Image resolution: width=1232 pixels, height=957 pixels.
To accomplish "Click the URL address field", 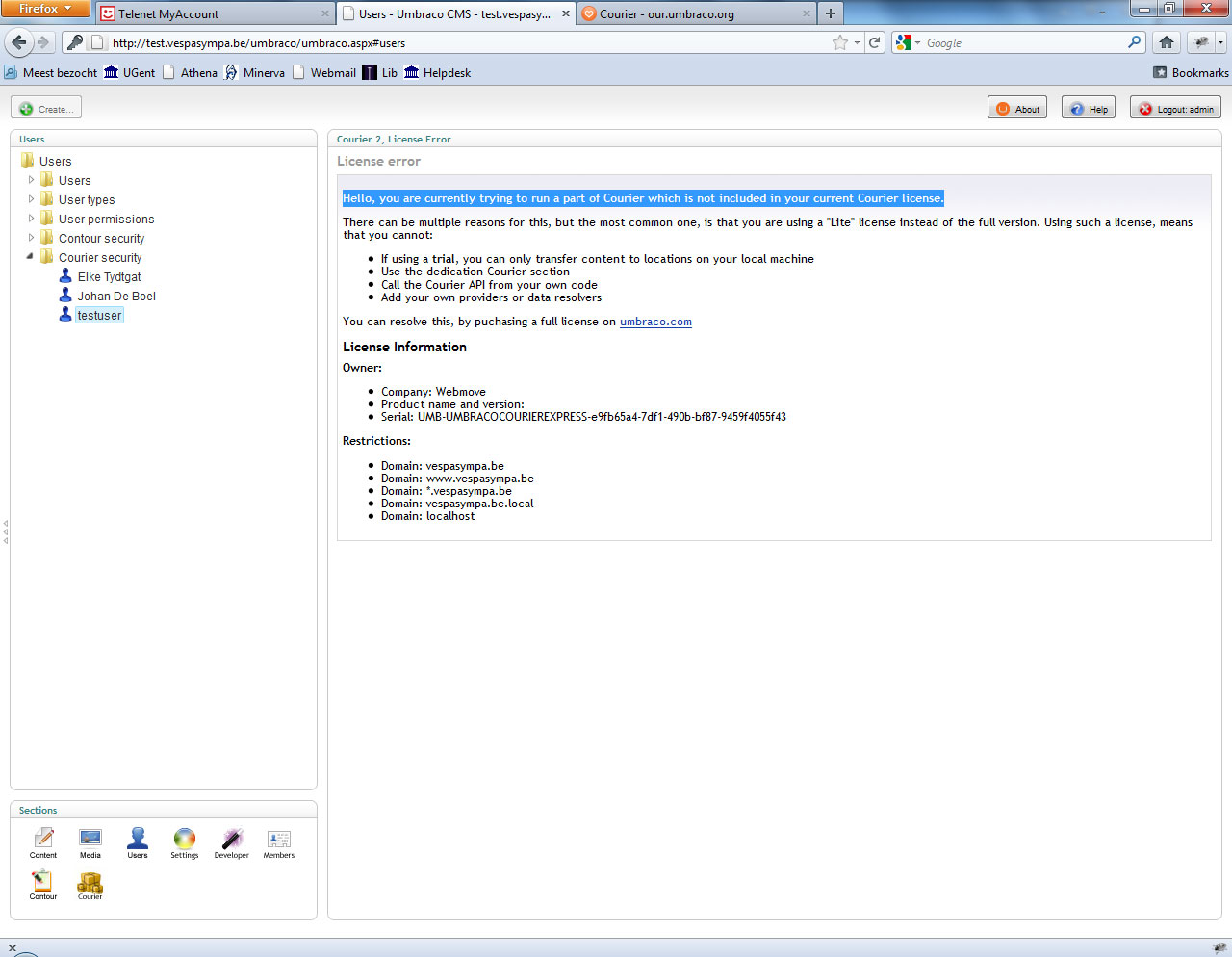I will point(462,42).
